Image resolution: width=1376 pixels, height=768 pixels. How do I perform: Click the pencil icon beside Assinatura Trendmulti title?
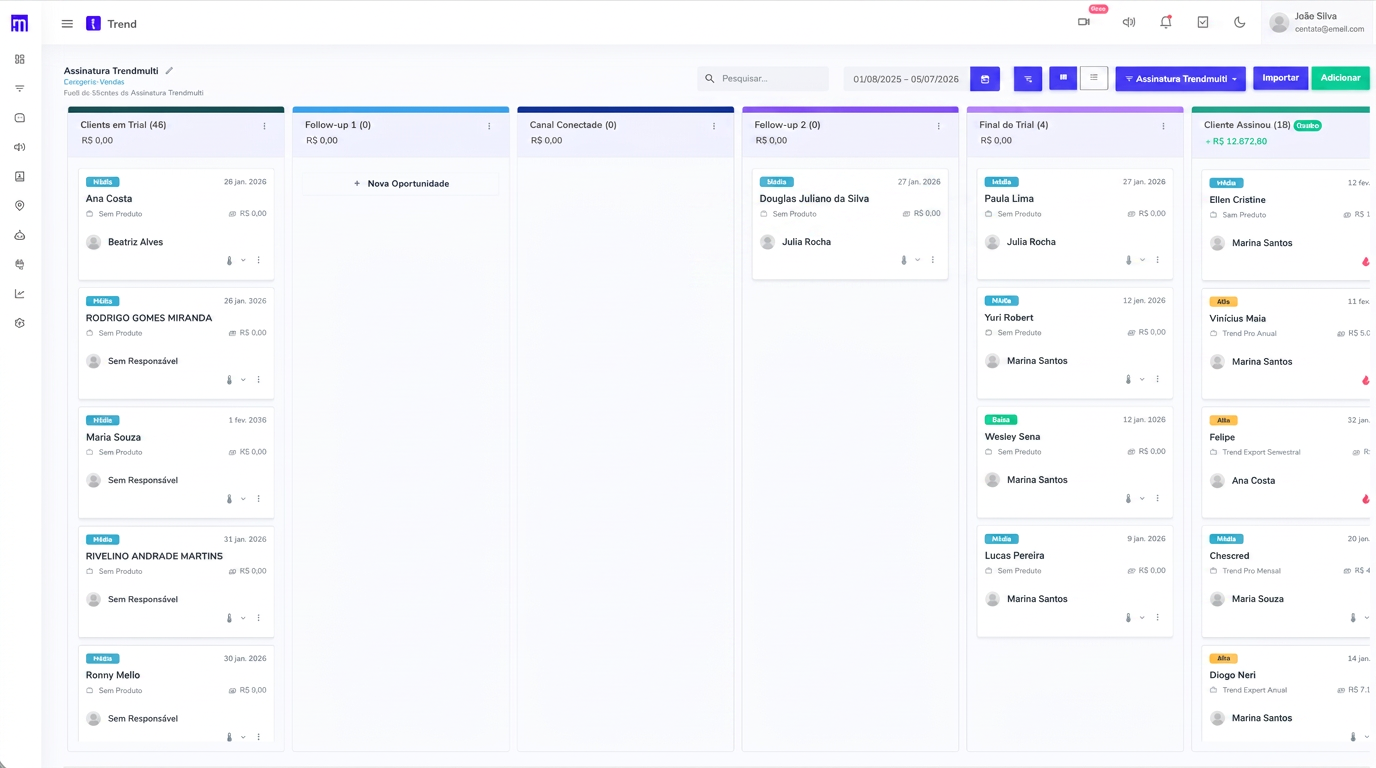tap(169, 71)
